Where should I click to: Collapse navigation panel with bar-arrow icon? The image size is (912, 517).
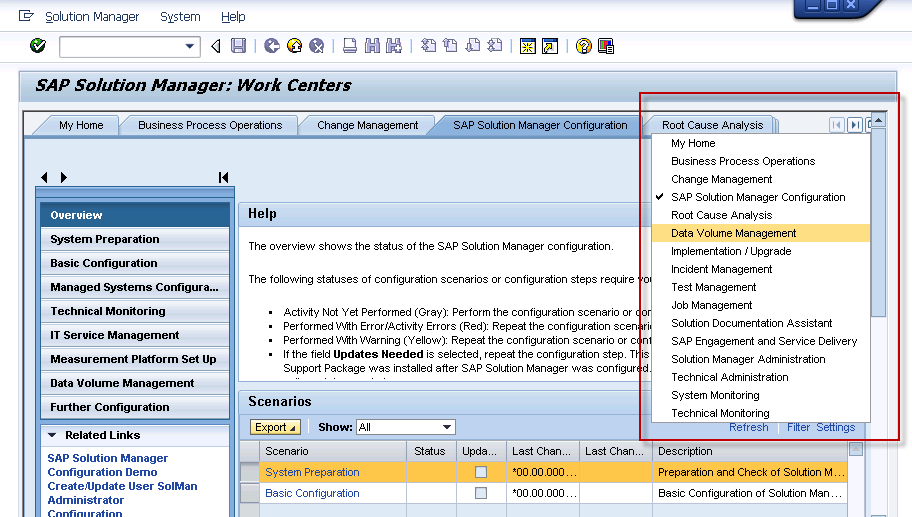pyautogui.click(x=223, y=177)
